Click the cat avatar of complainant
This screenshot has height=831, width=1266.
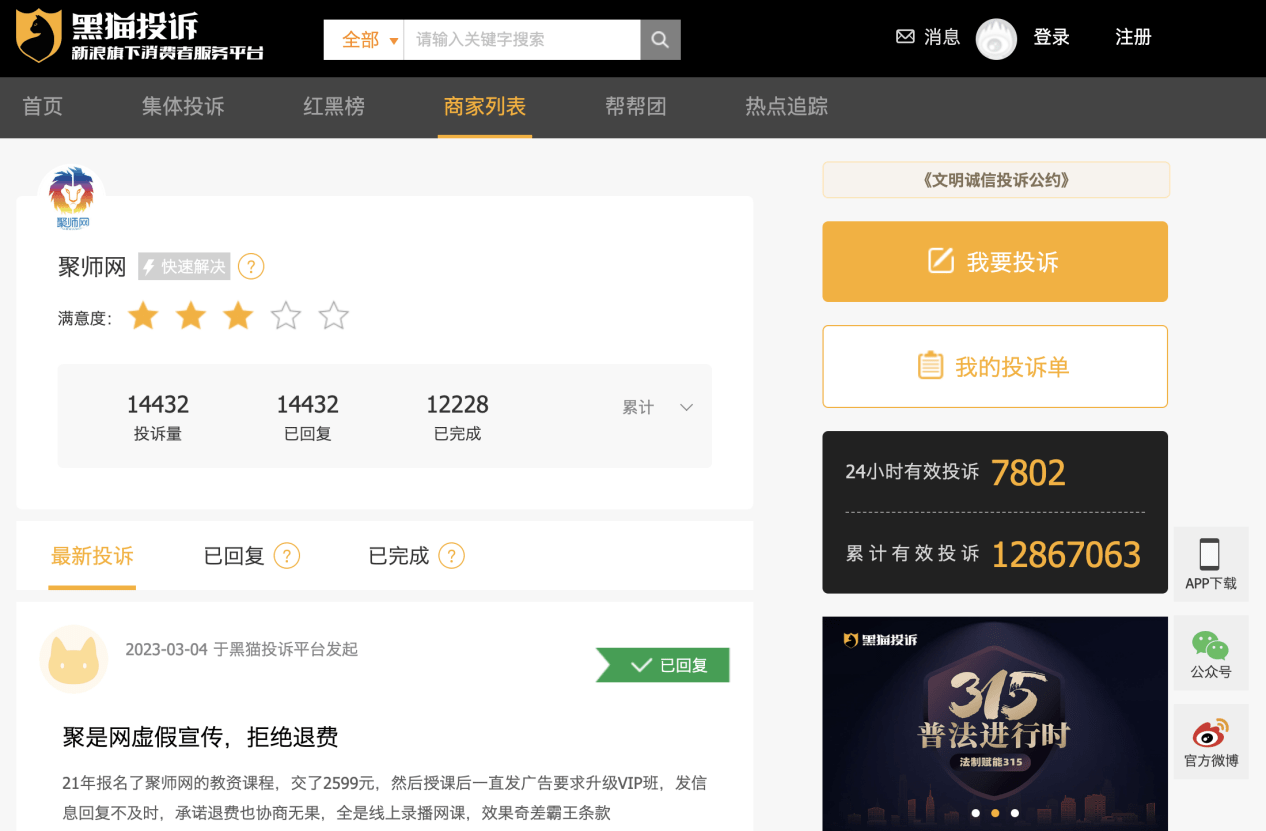[x=73, y=659]
